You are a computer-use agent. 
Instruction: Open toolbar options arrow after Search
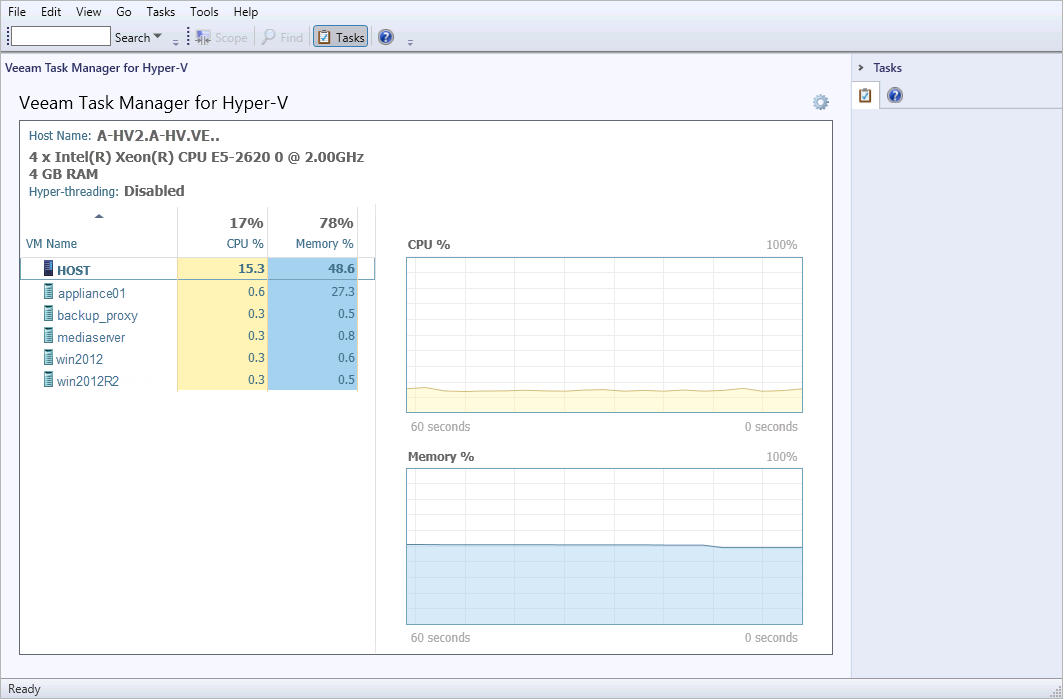point(176,42)
